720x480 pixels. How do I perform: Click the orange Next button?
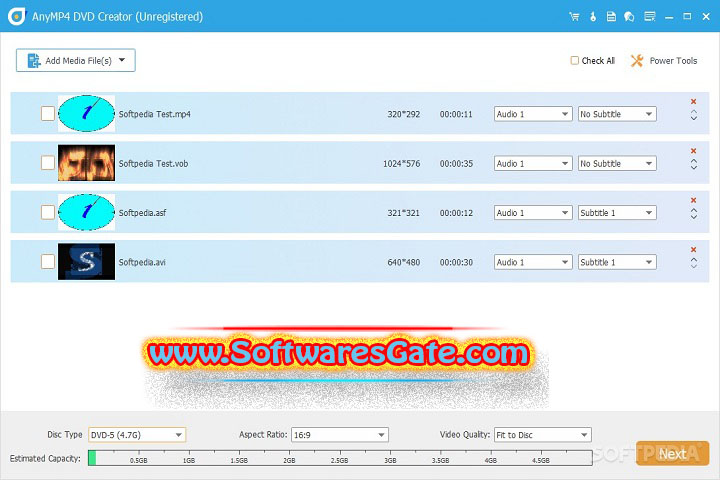coord(673,454)
